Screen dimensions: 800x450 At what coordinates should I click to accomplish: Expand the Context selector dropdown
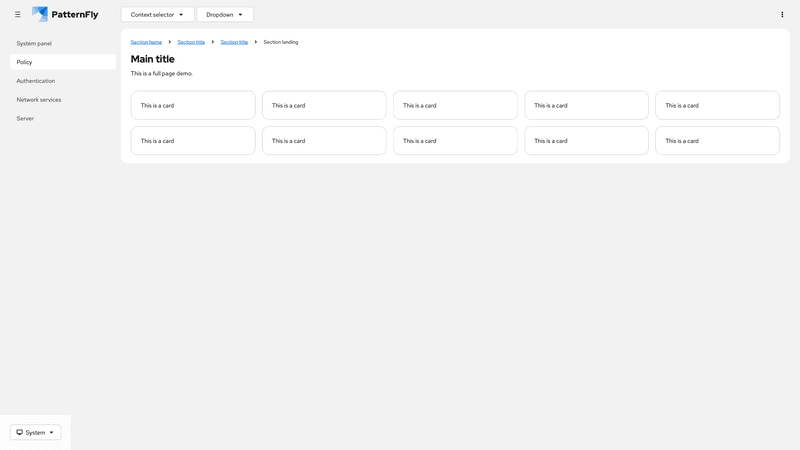pos(157,15)
